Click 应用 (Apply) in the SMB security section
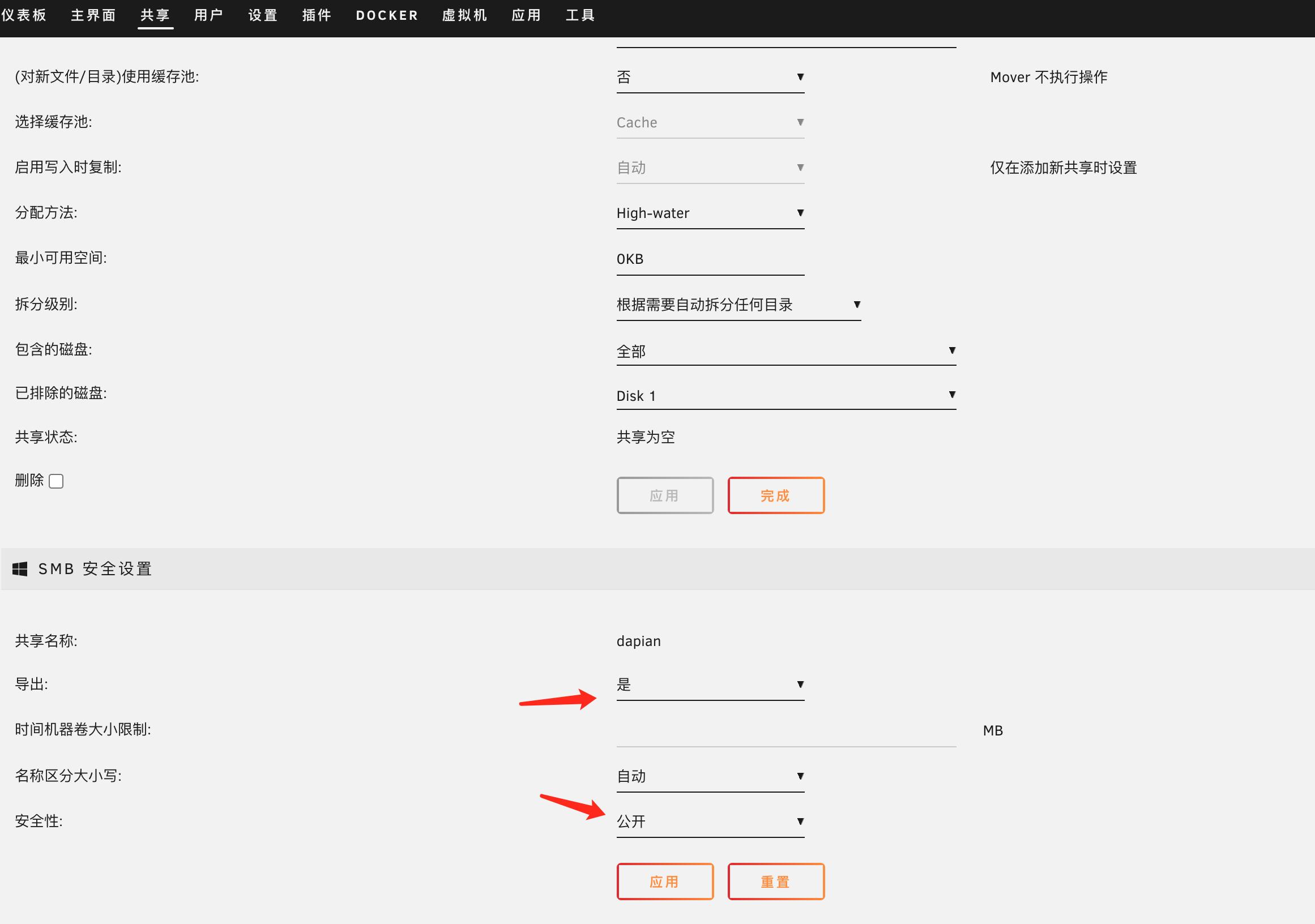Image resolution: width=1315 pixels, height=924 pixels. pyautogui.click(x=664, y=882)
